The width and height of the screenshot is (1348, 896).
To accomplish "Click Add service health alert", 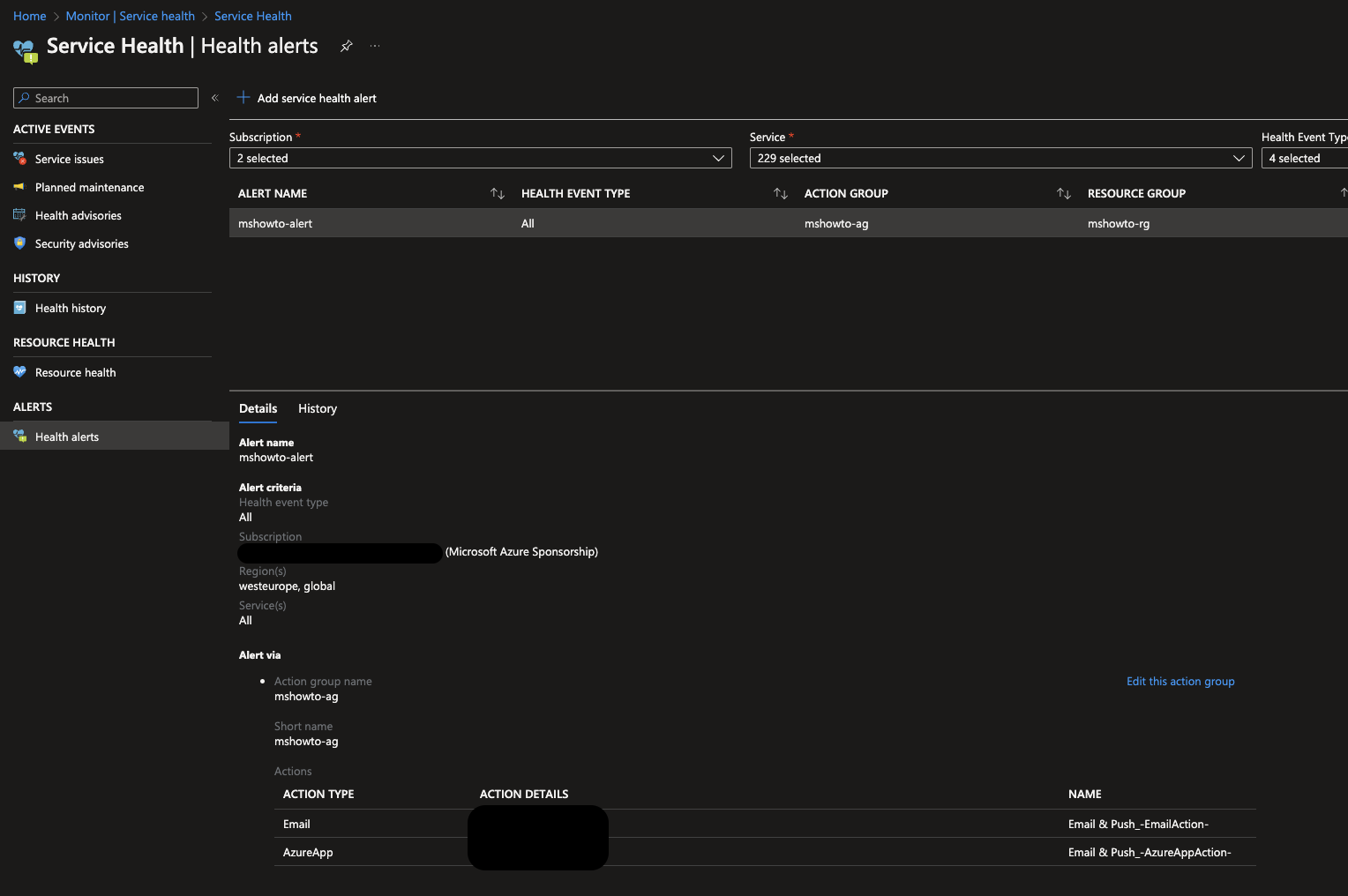I will pyautogui.click(x=307, y=98).
